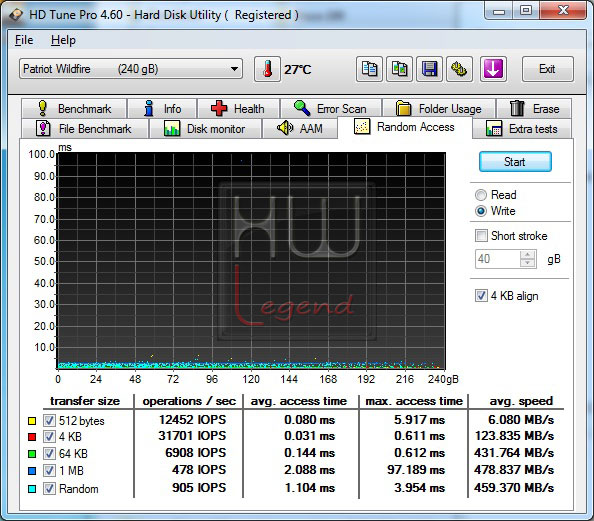Untick the 512 bytes transfer size
The width and height of the screenshot is (594, 521).
click(x=49, y=420)
